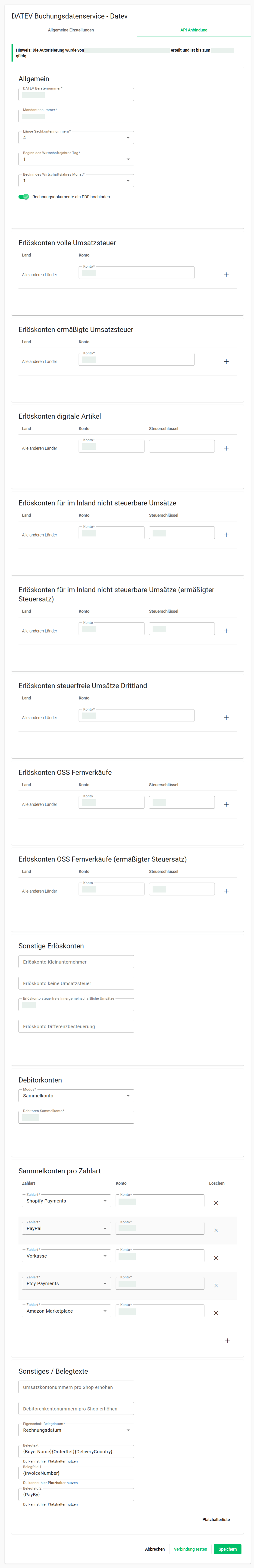Screen dimensions: 254x1568
Task: Click the Erlöskonto Kleinunternehmer input field
Action: tap(76, 962)
